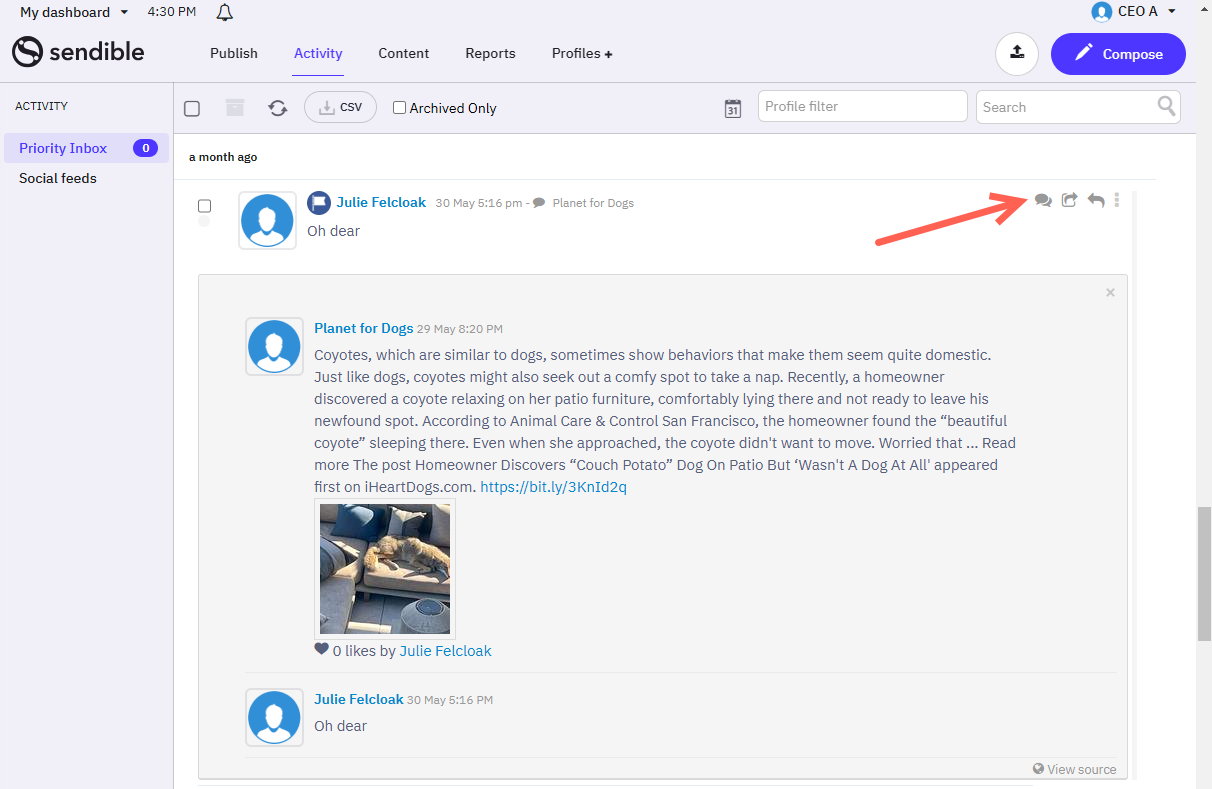Click the page vertical scrollbar
The width and height of the screenshot is (1212, 789).
(1204, 573)
